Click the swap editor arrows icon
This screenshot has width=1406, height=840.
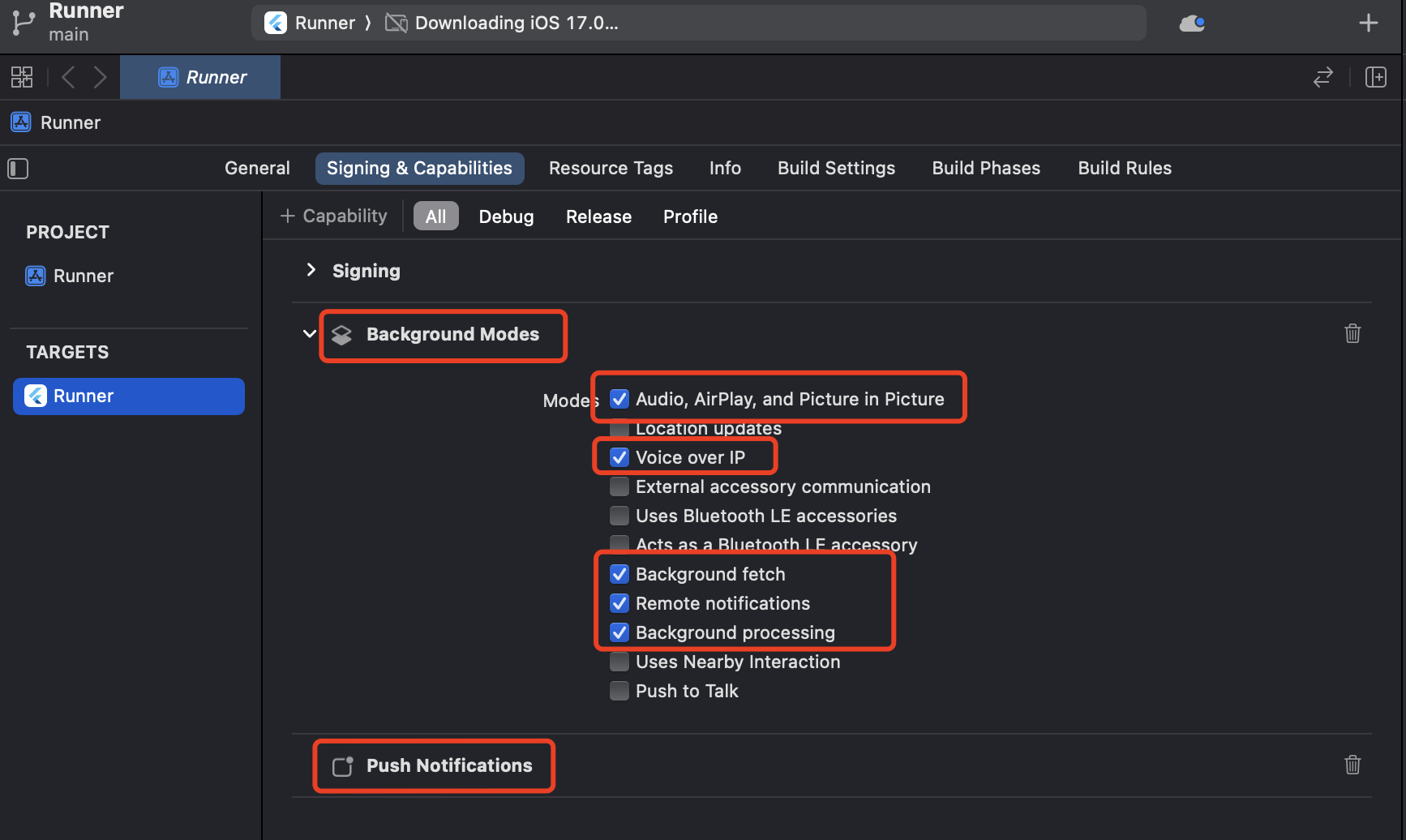coord(1322,77)
